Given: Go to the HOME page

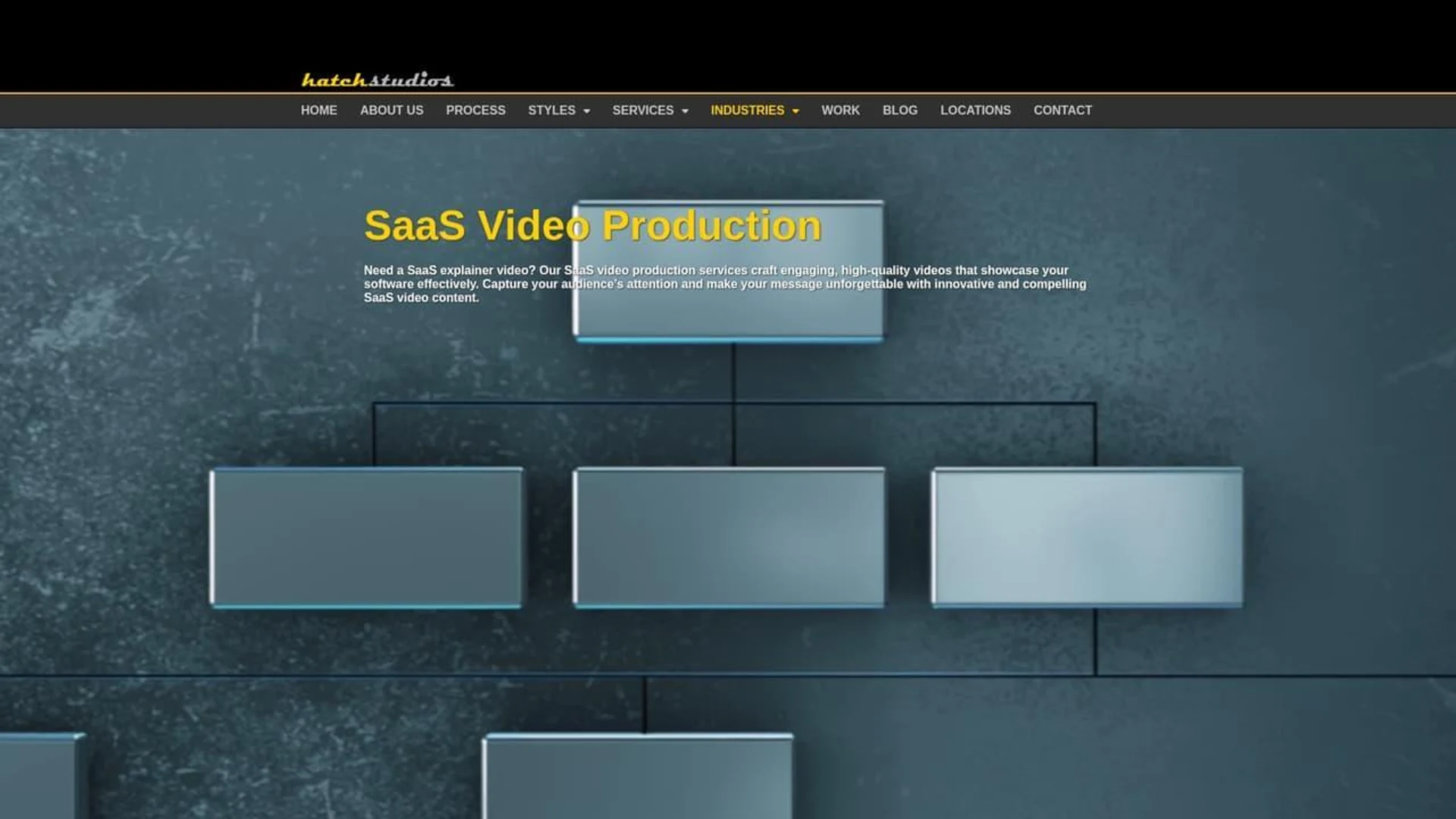Looking at the screenshot, I should click(x=318, y=110).
